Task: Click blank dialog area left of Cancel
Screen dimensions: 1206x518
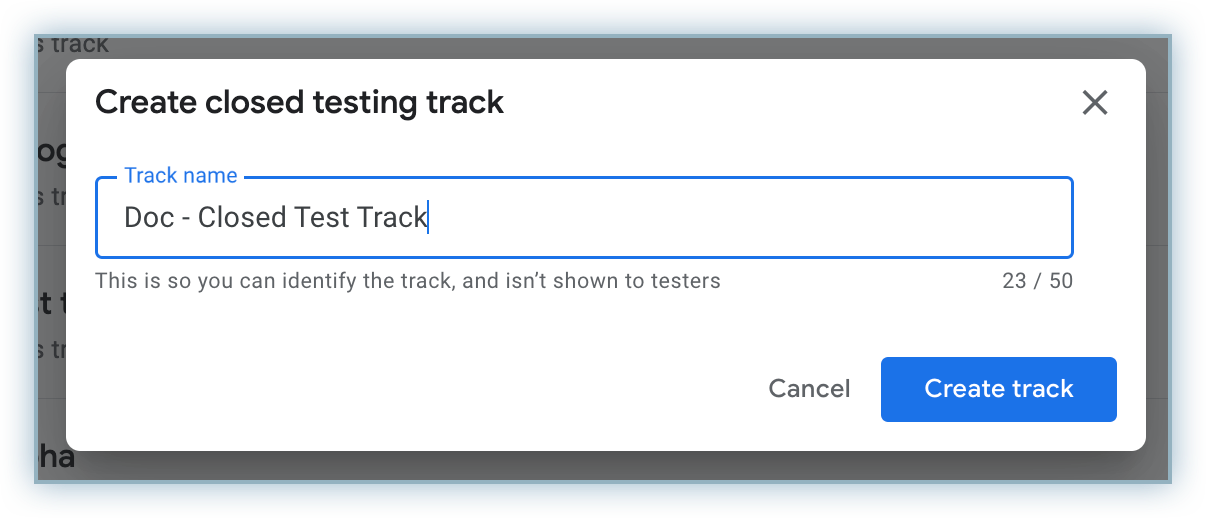Action: point(400,389)
